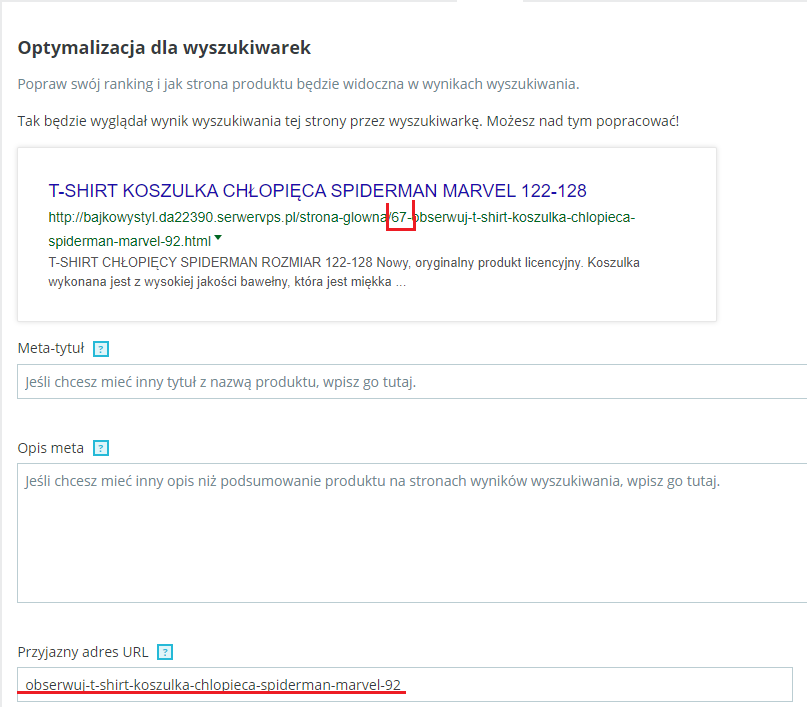Click the Meta-tytuł field label

coord(51,349)
